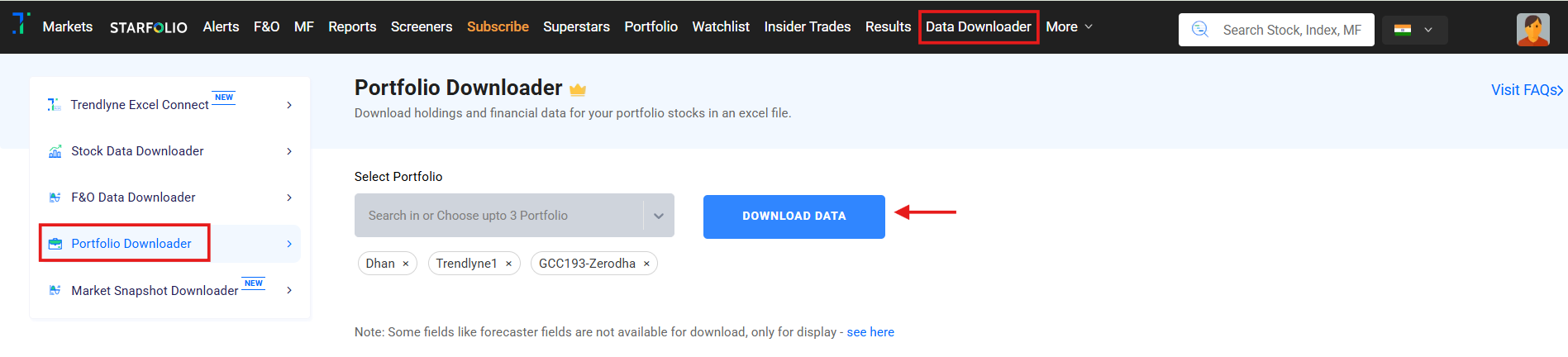Viewport: 1568px width, 357px height.
Task: Go to the Insider Trades tab
Action: [807, 26]
